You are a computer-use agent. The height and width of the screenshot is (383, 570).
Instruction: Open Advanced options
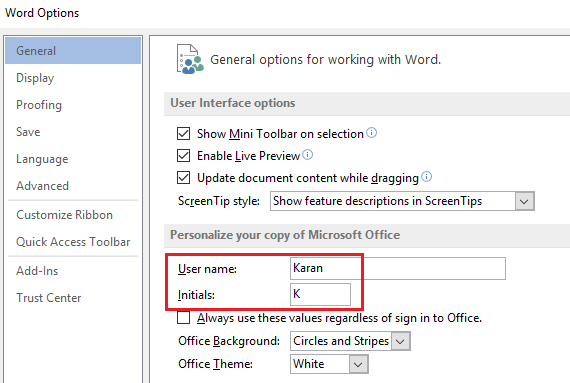pyautogui.click(x=43, y=186)
